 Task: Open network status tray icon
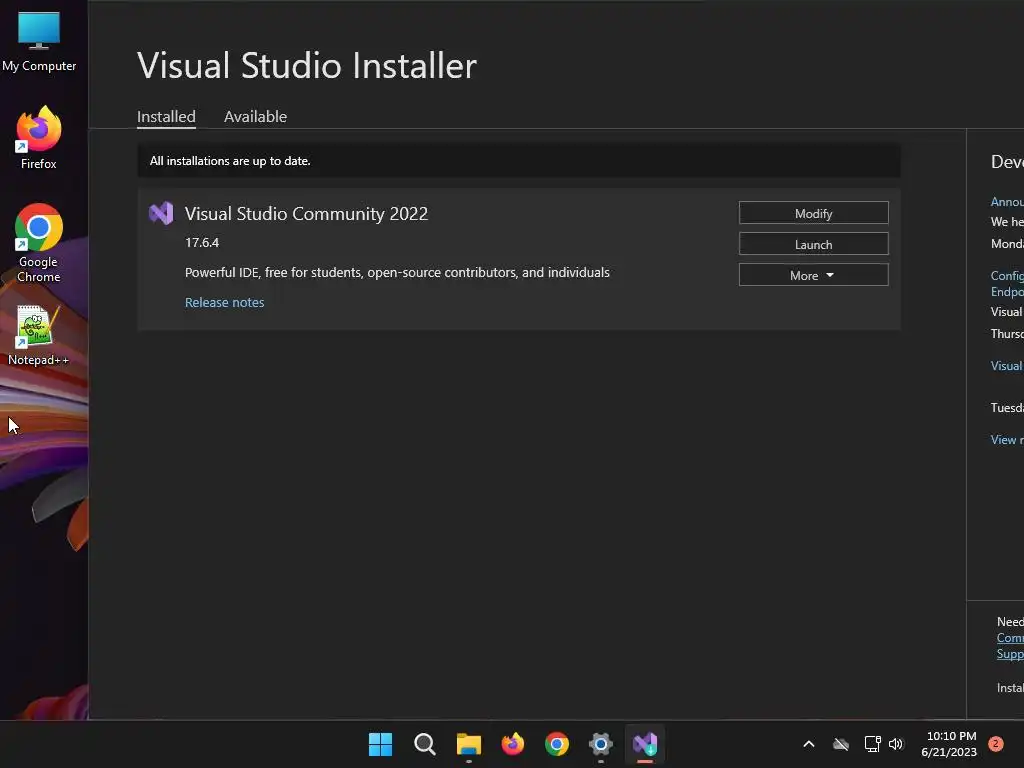tap(872, 744)
